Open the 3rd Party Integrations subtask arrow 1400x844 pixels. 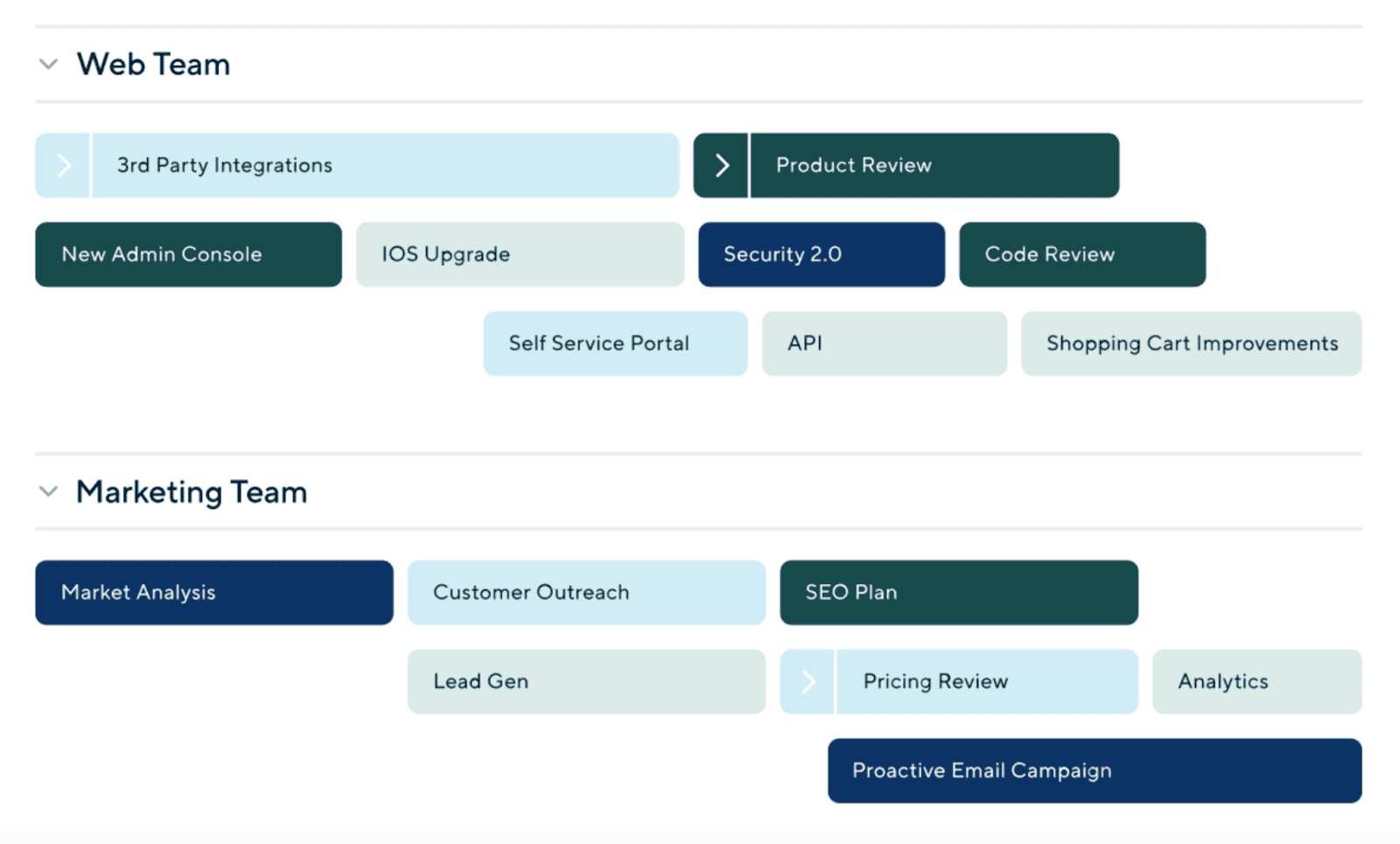click(61, 164)
